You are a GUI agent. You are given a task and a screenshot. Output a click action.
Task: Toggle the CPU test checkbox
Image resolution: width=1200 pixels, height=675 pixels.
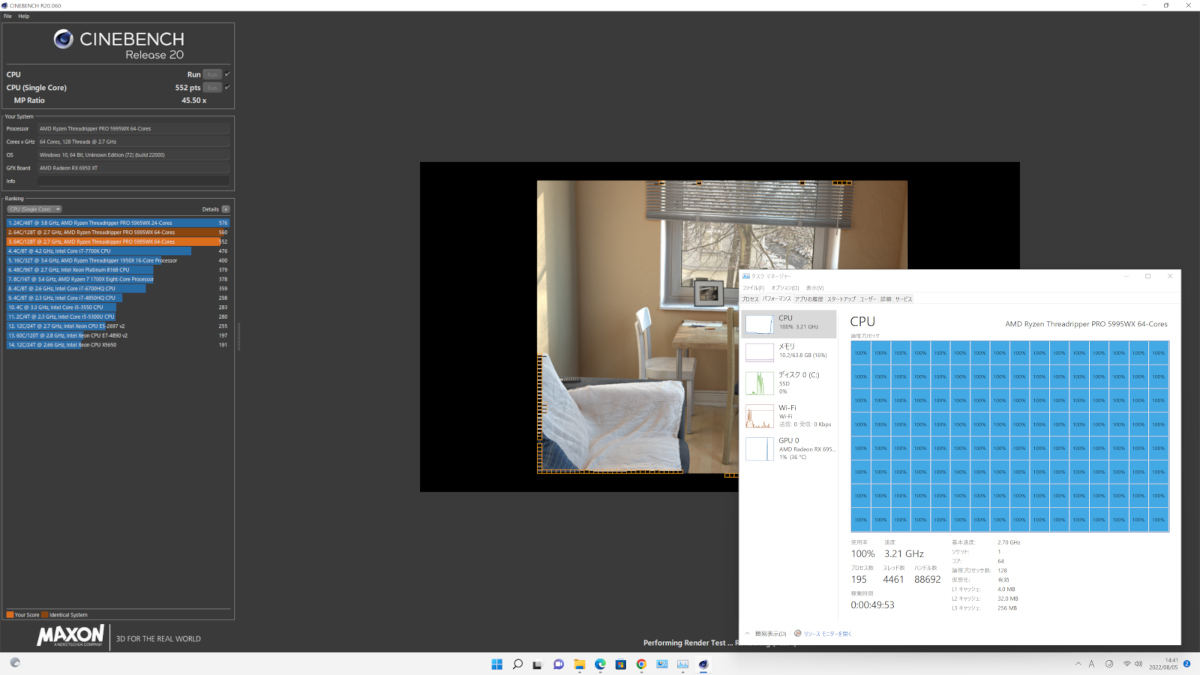pyautogui.click(x=227, y=74)
